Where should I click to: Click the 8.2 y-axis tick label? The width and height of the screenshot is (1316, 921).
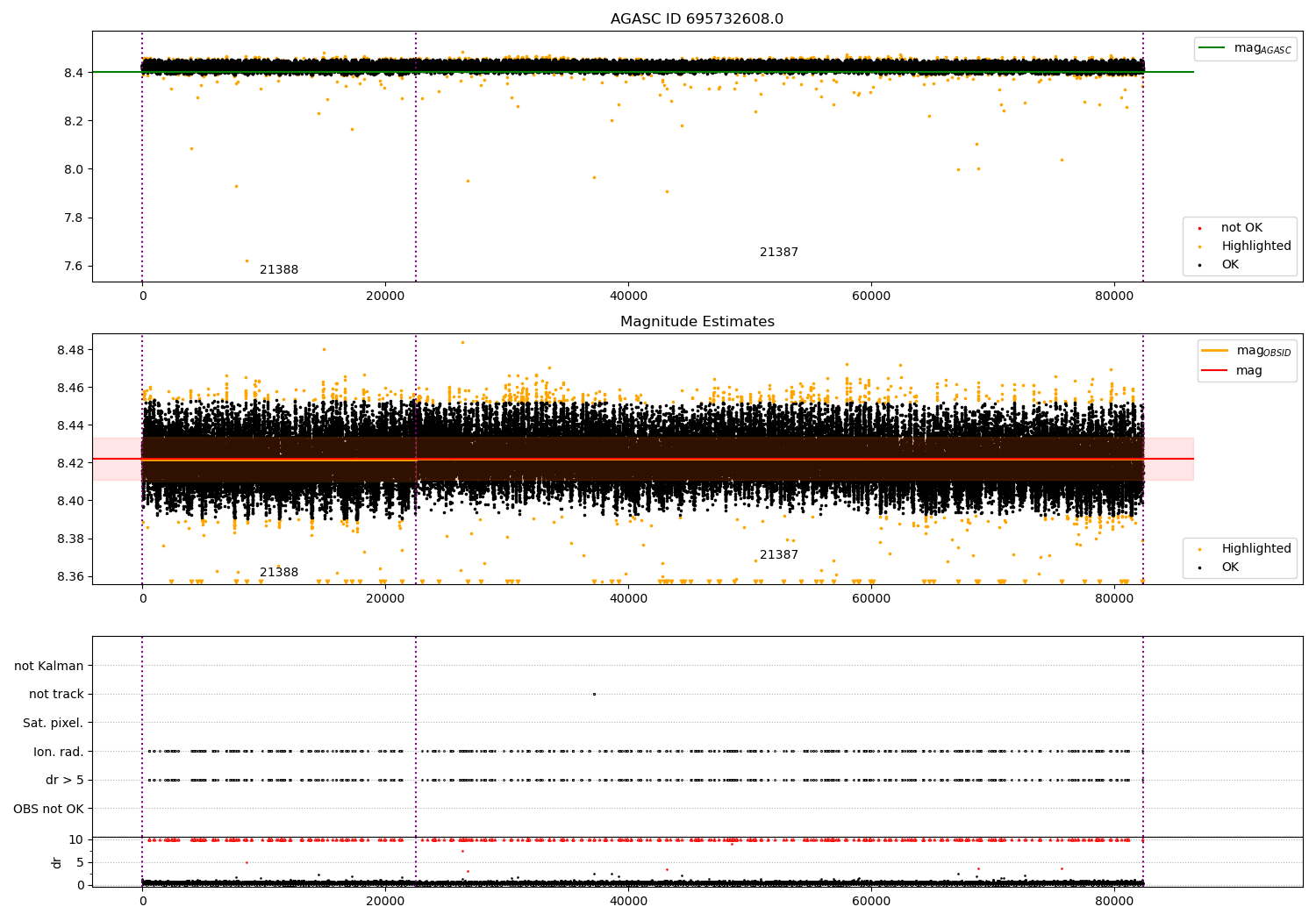tap(74, 121)
